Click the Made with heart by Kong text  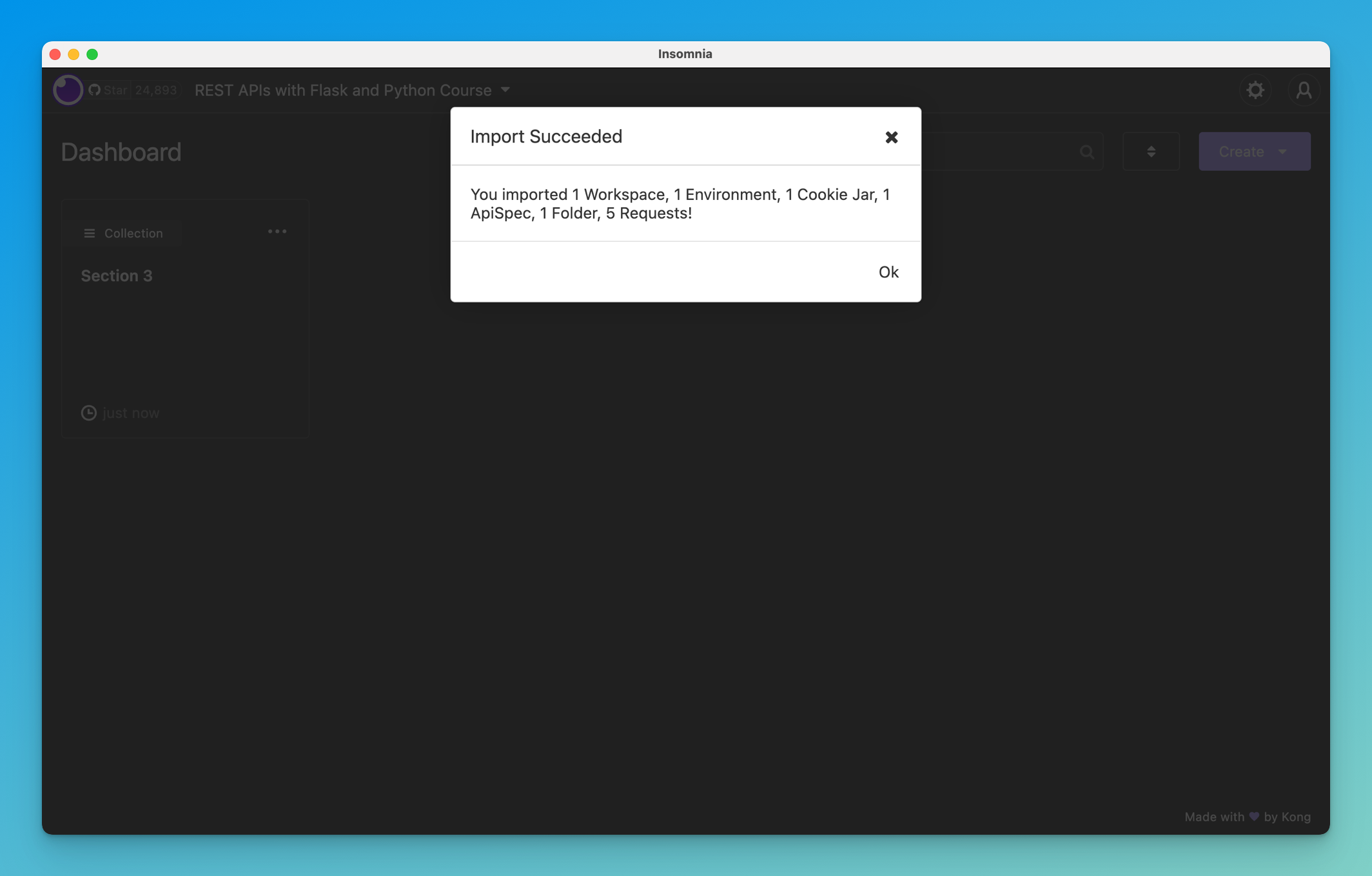[x=1247, y=817]
